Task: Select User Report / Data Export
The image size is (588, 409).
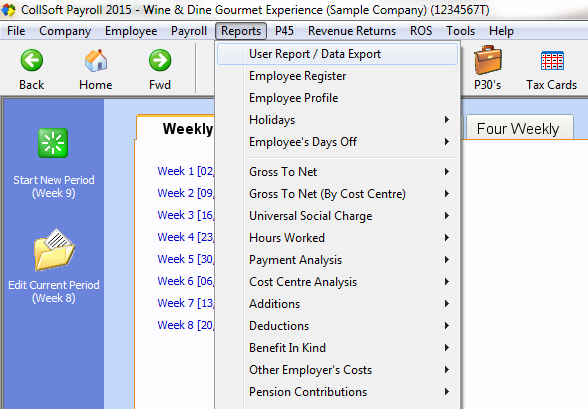Action: click(337, 54)
